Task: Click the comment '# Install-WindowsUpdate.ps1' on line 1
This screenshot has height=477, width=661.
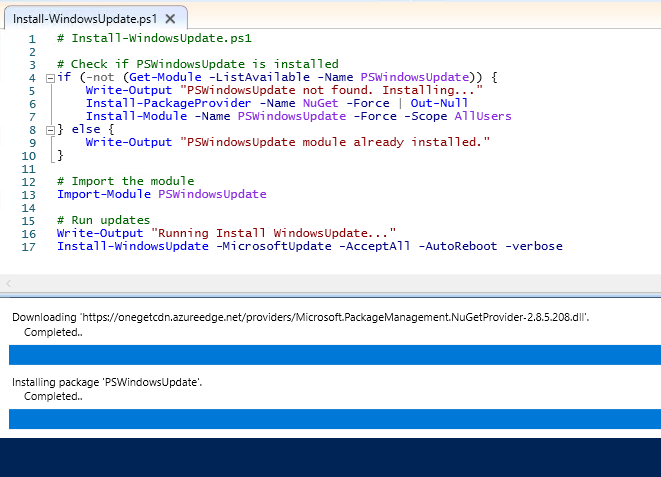Action: (154, 38)
